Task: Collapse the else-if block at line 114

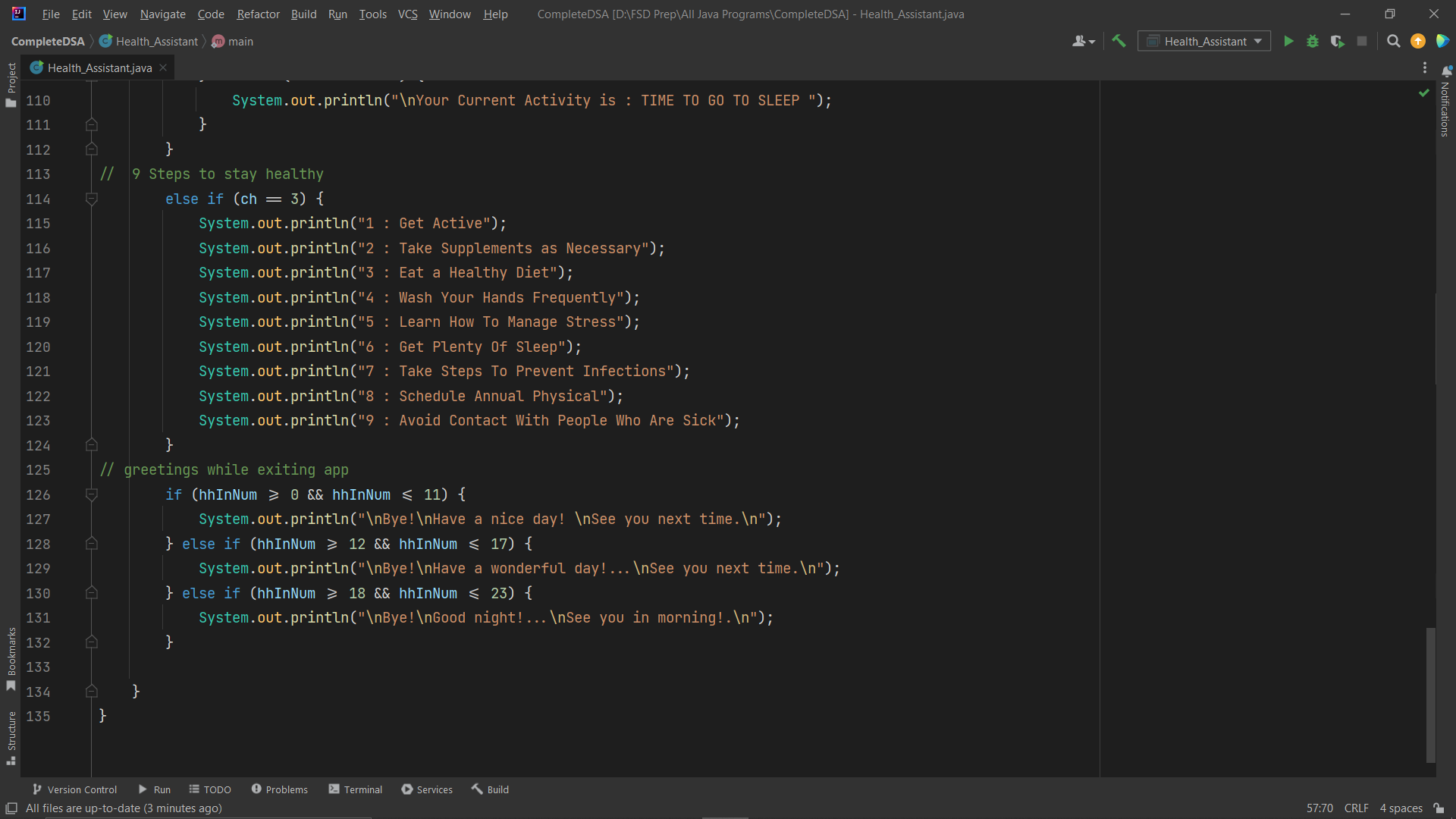Action: coord(92,199)
